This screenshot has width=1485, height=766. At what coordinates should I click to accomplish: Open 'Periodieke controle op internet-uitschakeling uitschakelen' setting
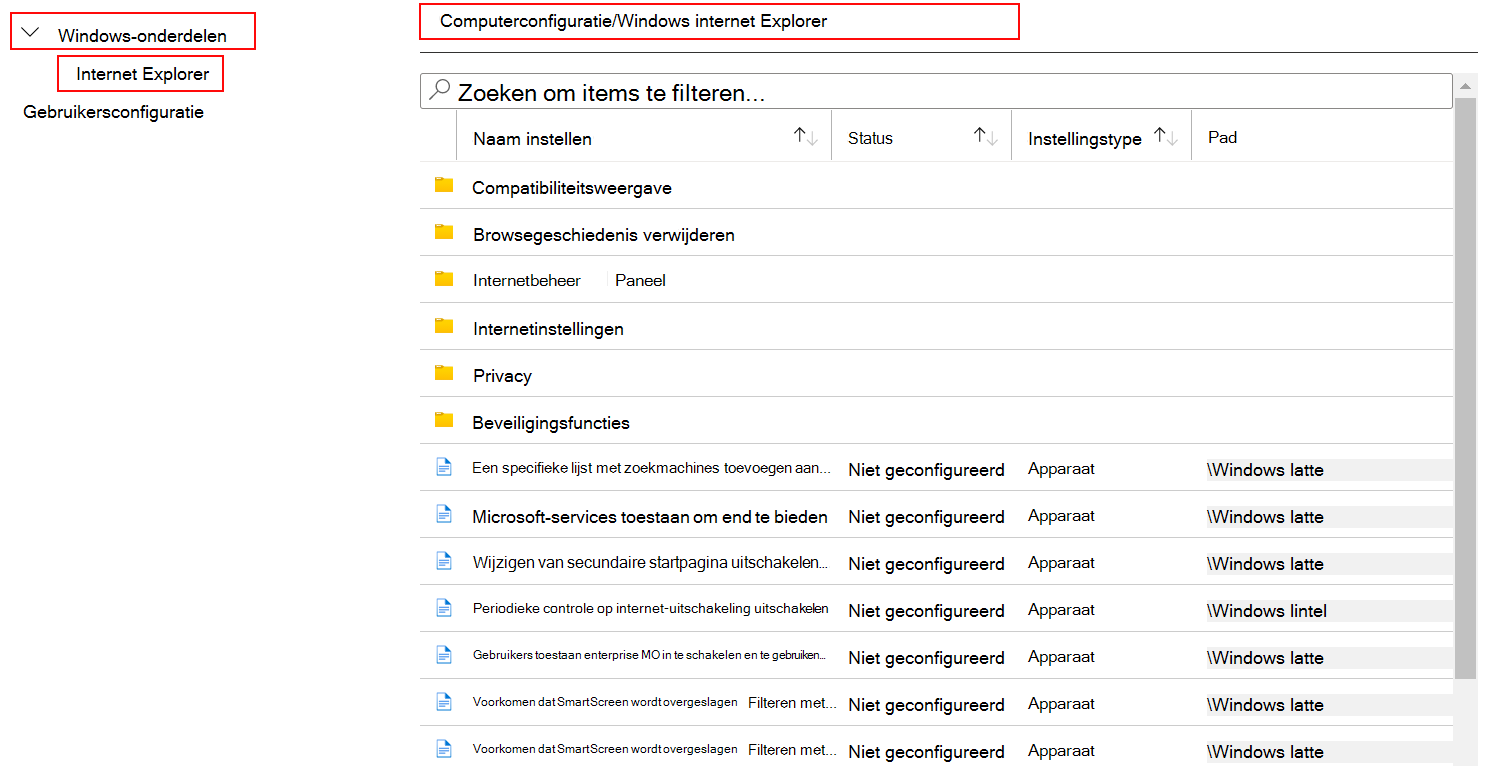pos(651,609)
